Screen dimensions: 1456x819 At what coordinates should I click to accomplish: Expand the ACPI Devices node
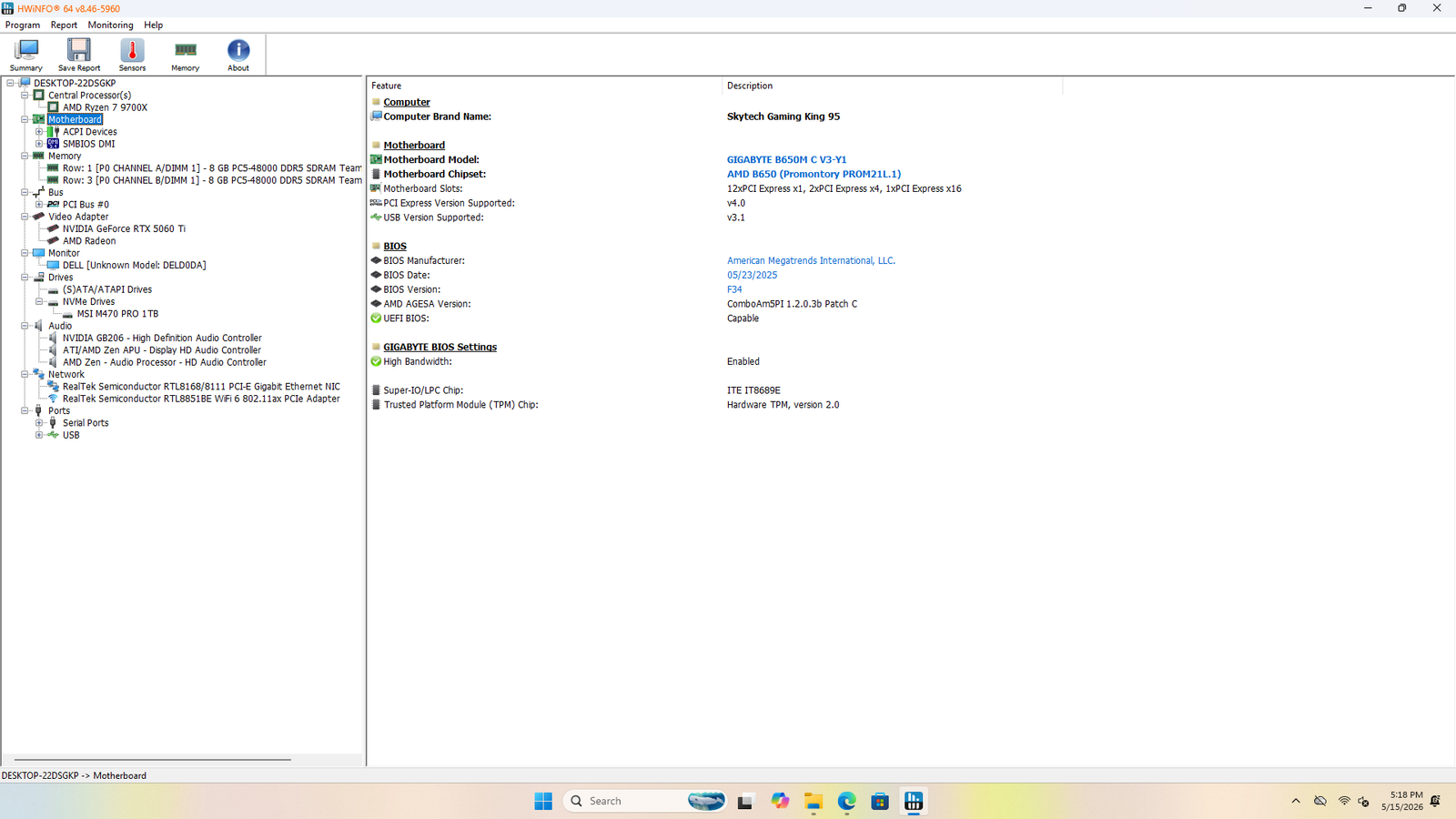pos(39,132)
